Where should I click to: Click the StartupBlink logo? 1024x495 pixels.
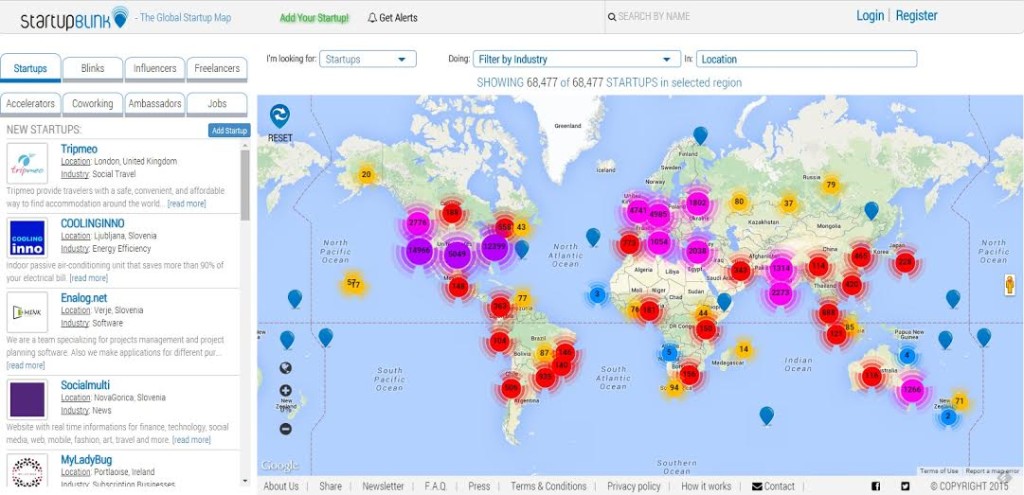[x=74, y=18]
